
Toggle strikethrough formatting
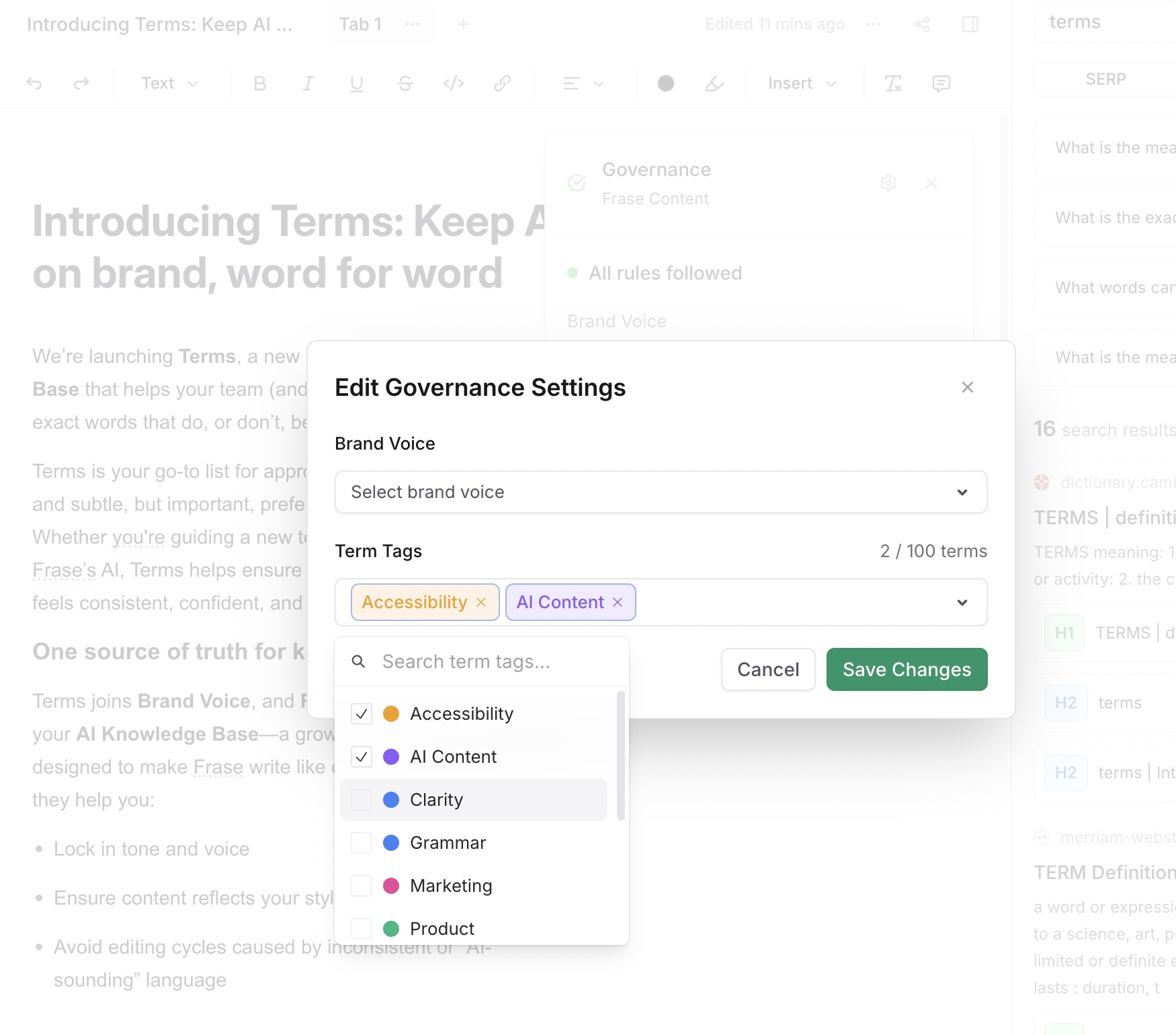click(405, 83)
